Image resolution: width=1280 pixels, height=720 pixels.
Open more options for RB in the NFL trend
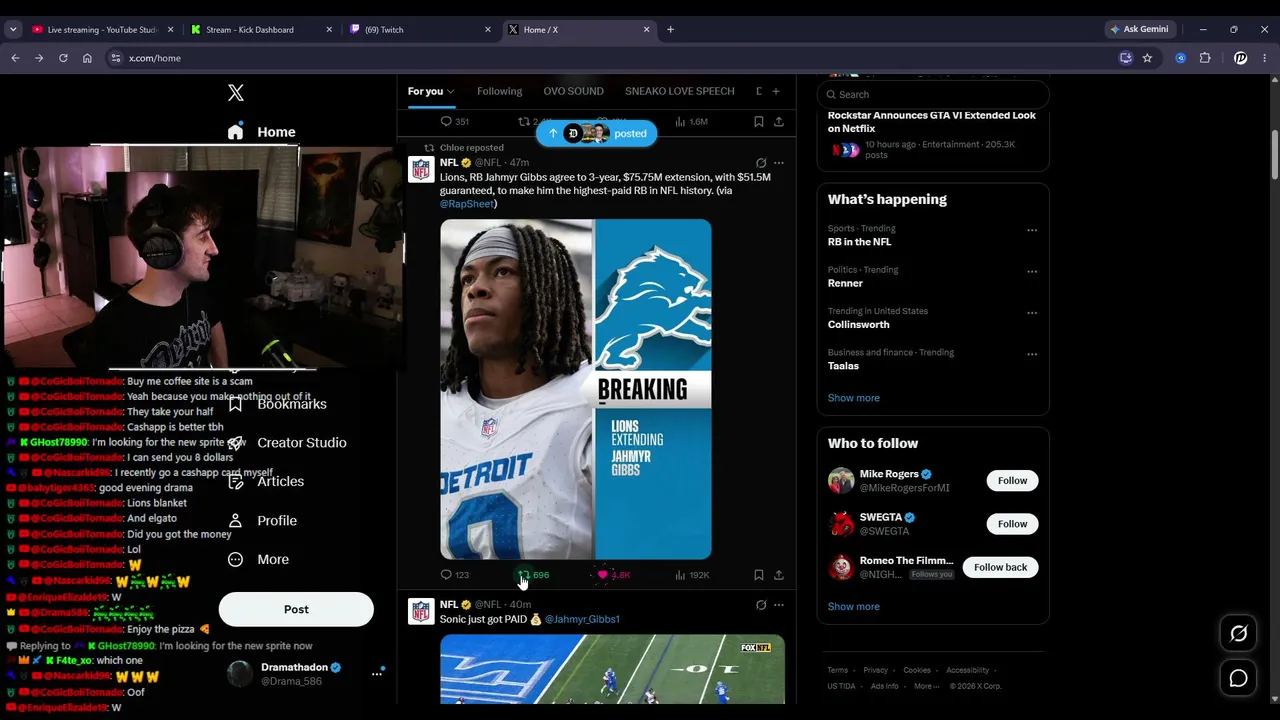pyautogui.click(x=1032, y=230)
